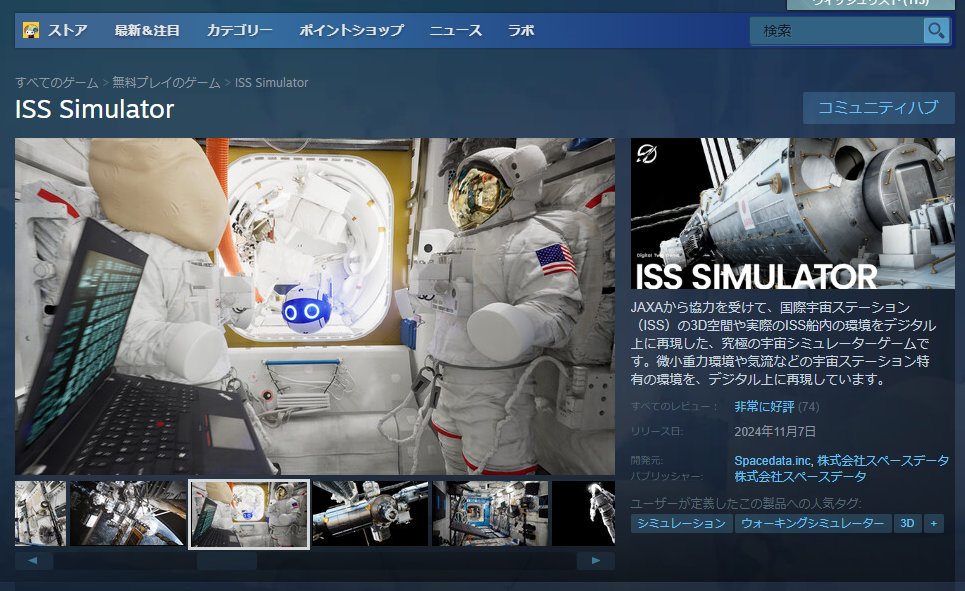Open the コミュニティハブ button

(878, 108)
